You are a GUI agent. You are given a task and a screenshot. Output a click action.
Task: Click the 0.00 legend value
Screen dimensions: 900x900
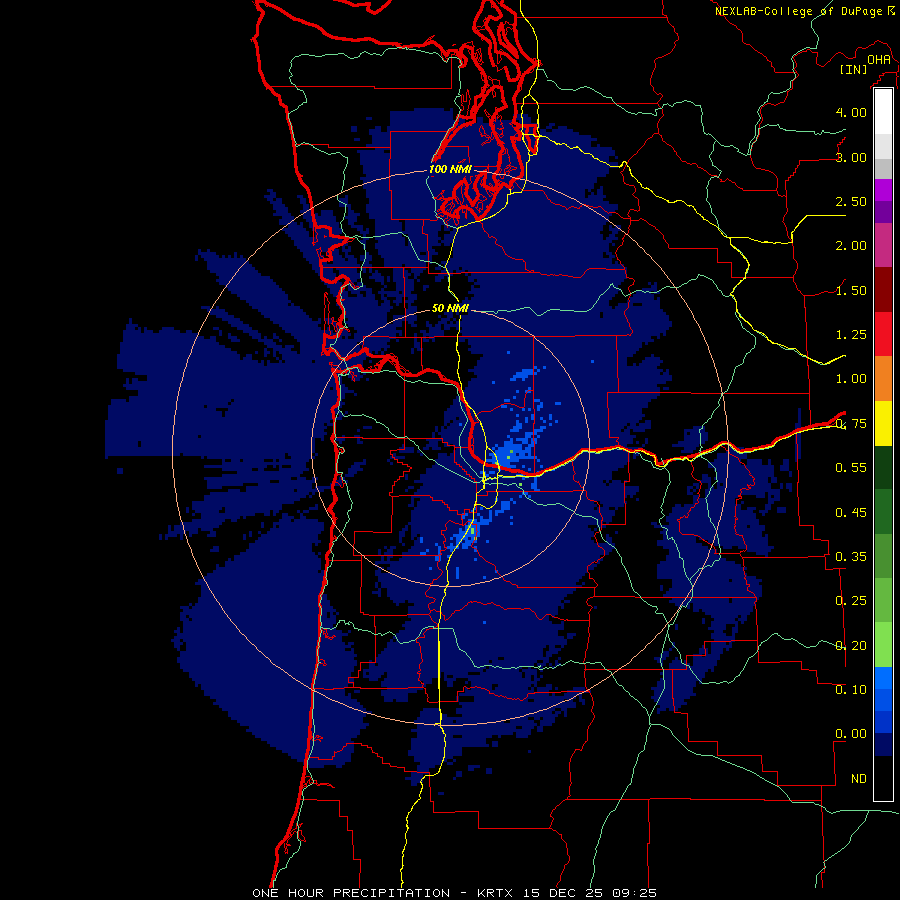click(851, 734)
